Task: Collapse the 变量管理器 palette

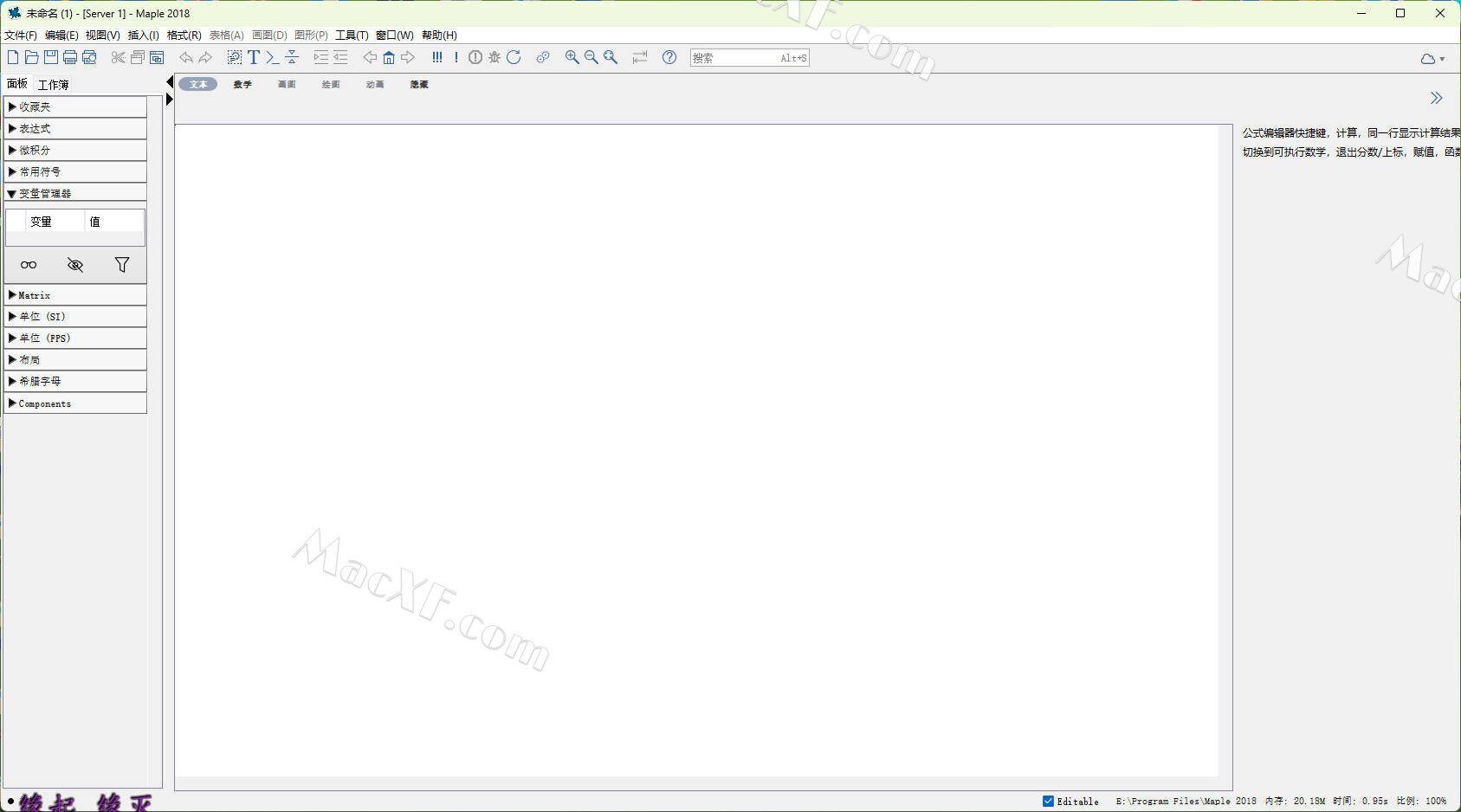Action: [x=12, y=194]
